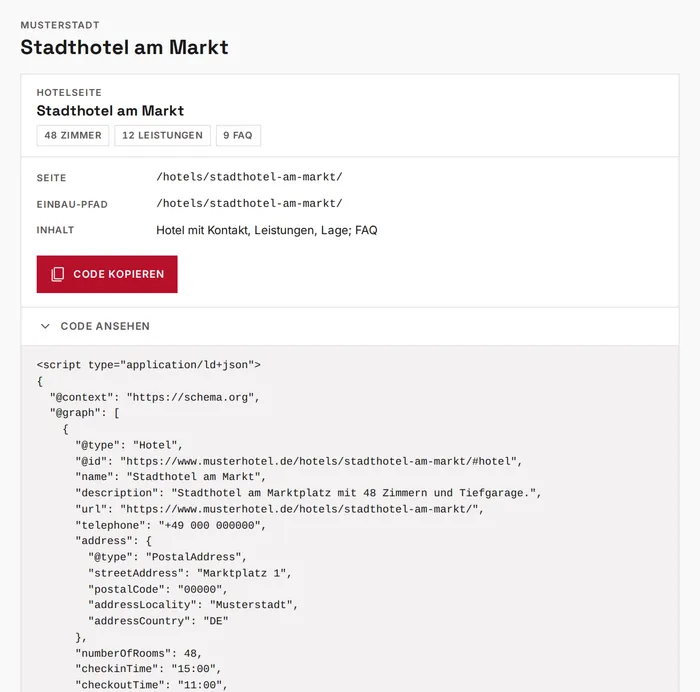The height and width of the screenshot is (692, 700).
Task: Click the script type application/ld+json line
Action: [149, 365]
